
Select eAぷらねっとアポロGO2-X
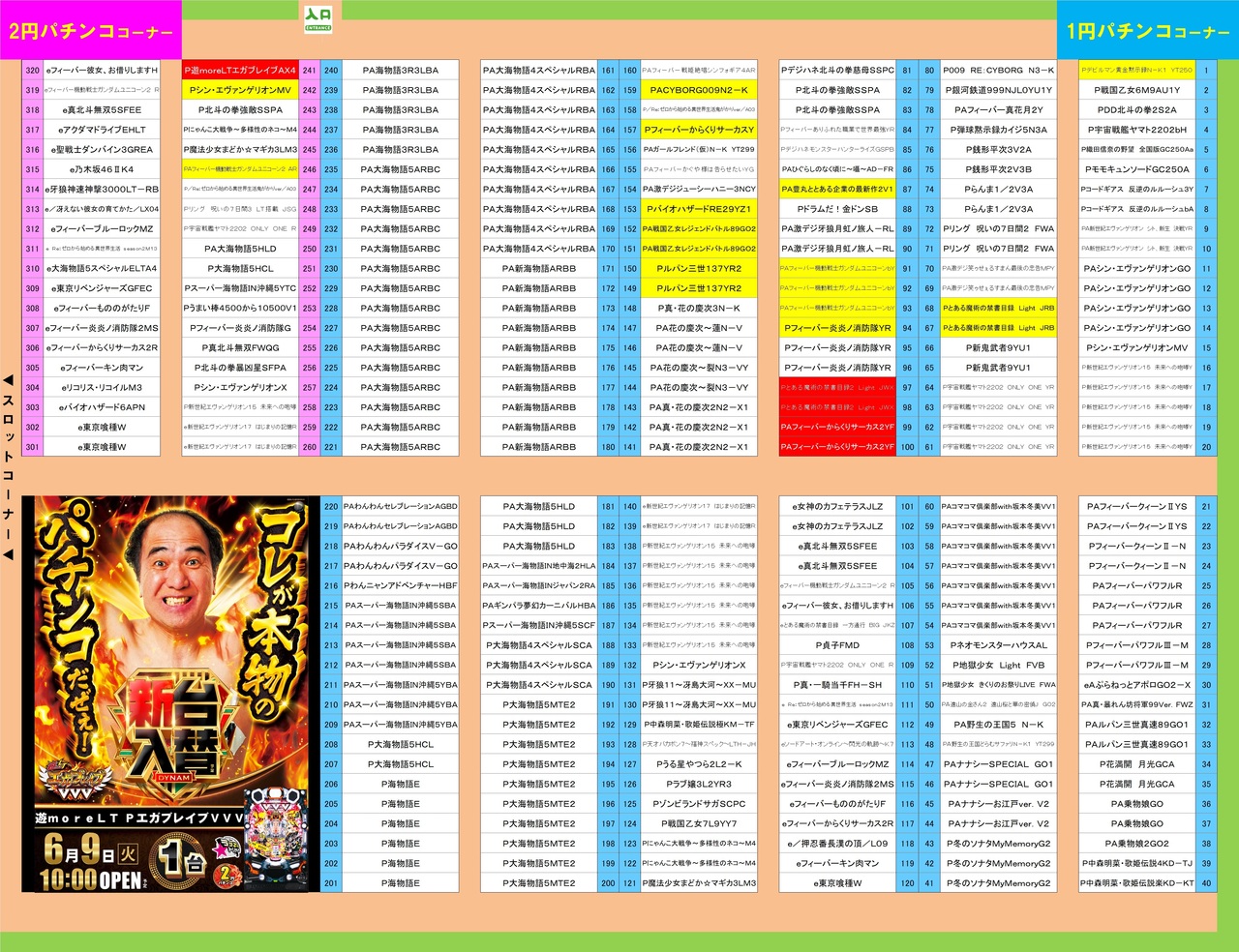[x=1137, y=685]
